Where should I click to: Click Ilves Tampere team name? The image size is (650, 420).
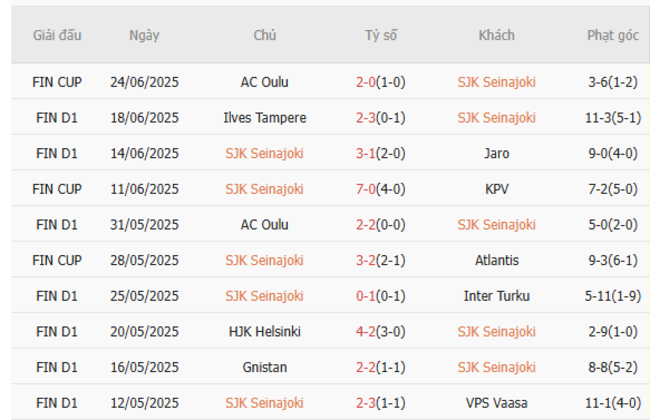pos(265,118)
